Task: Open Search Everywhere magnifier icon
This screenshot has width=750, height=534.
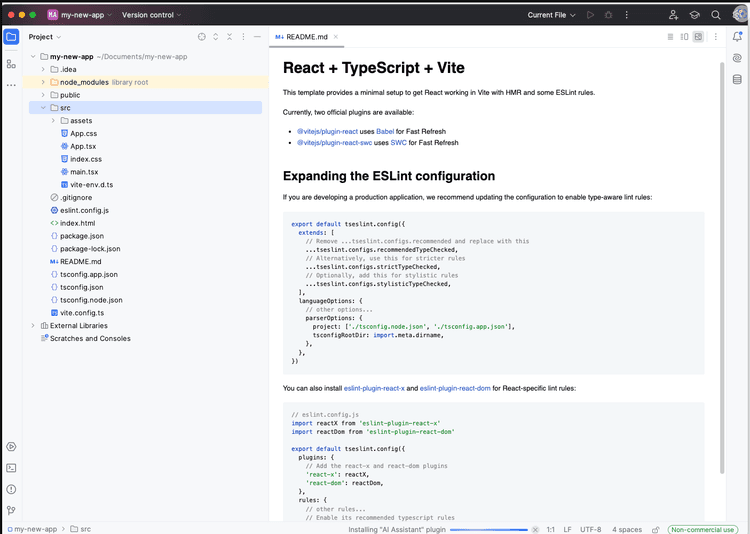Action: click(x=716, y=15)
